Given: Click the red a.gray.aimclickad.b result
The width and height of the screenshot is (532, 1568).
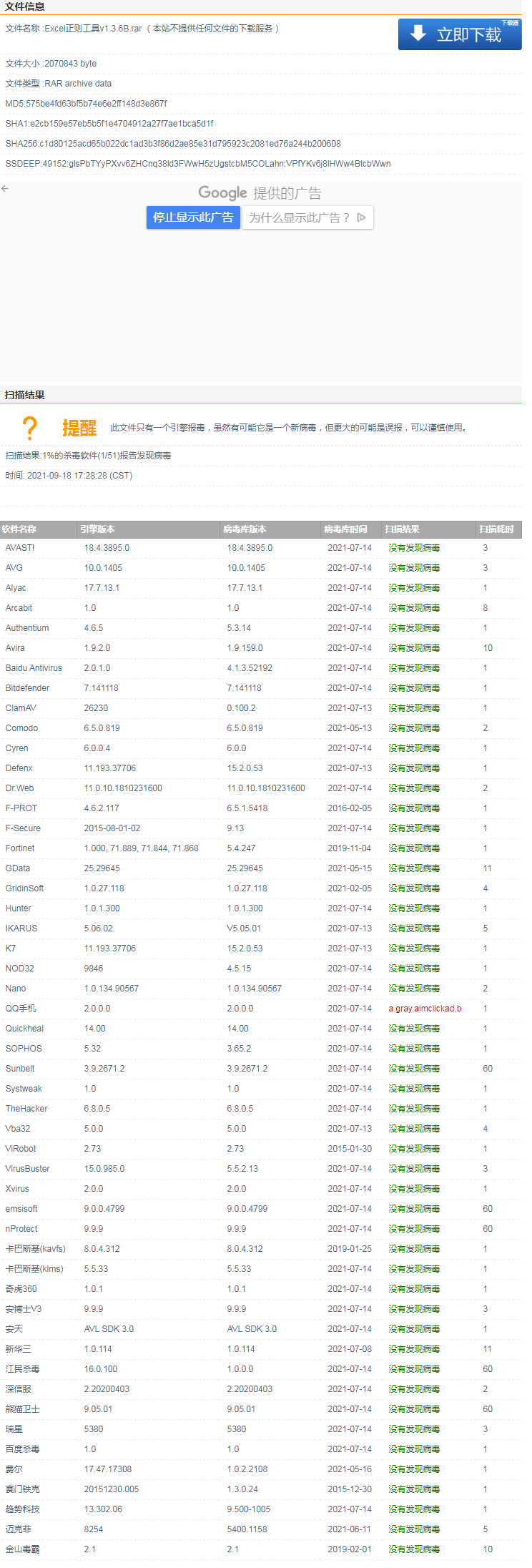Looking at the screenshot, I should (x=425, y=1009).
